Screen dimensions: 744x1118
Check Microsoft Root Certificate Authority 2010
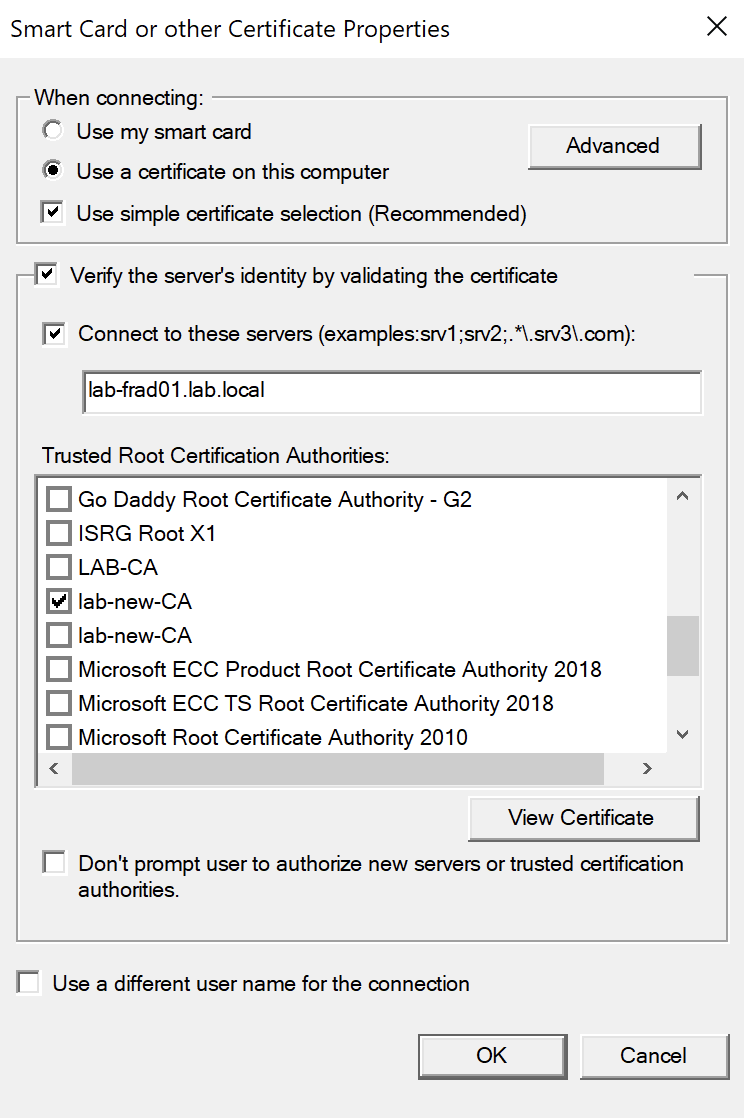pyautogui.click(x=60, y=738)
